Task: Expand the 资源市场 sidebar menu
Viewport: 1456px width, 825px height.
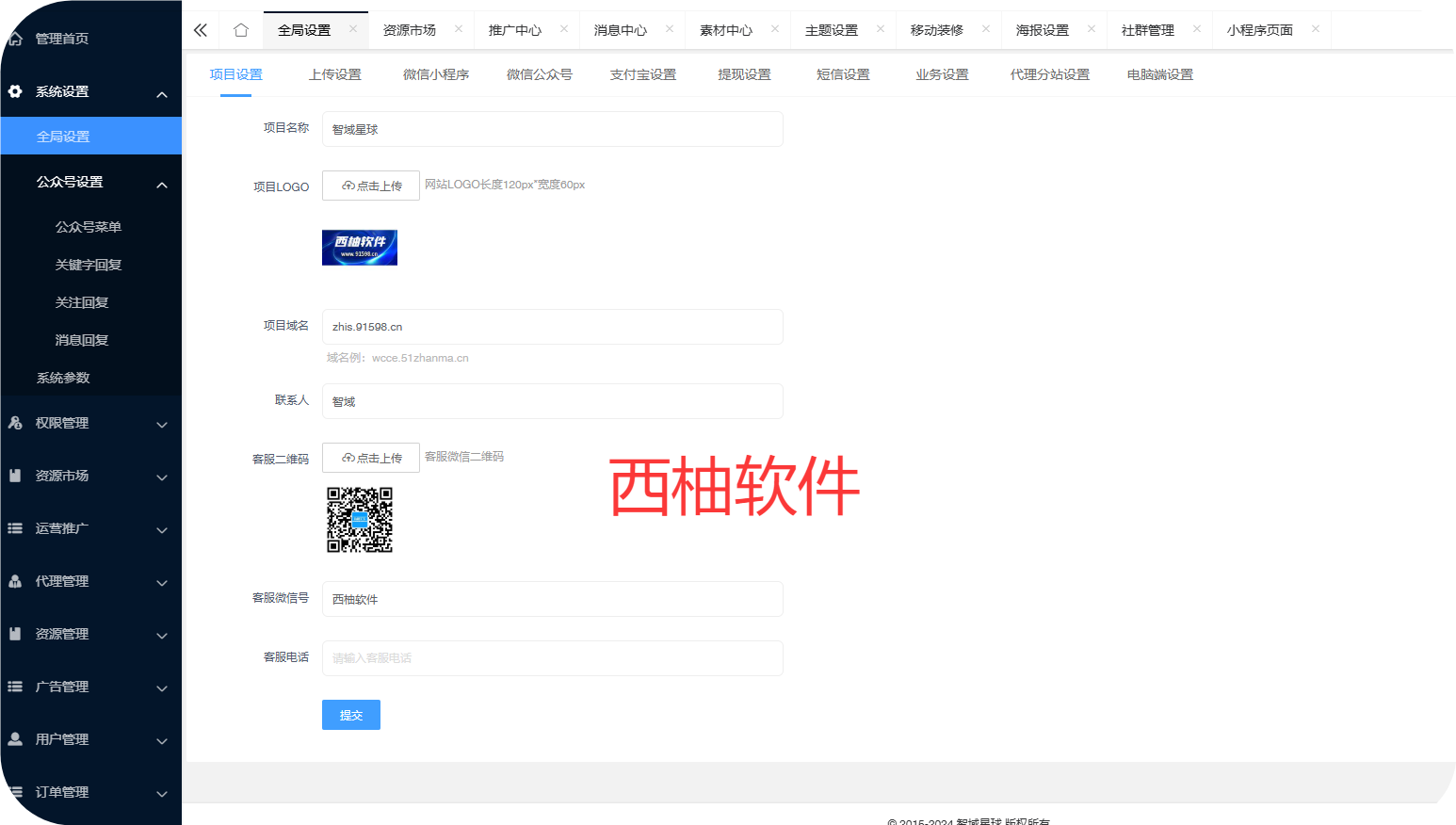Action: (x=162, y=477)
